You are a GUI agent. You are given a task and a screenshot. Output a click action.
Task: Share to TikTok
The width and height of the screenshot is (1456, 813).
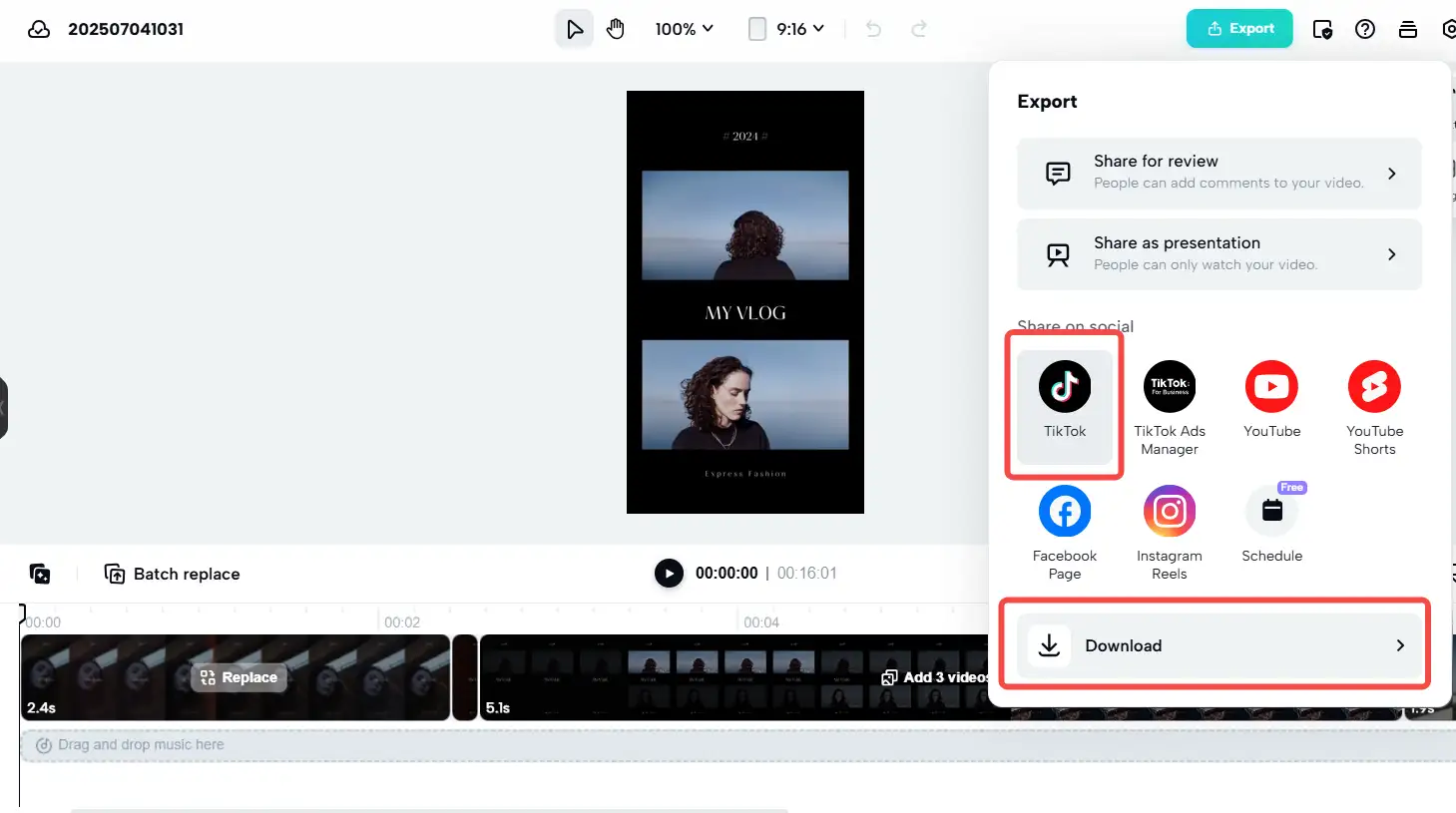click(x=1065, y=406)
